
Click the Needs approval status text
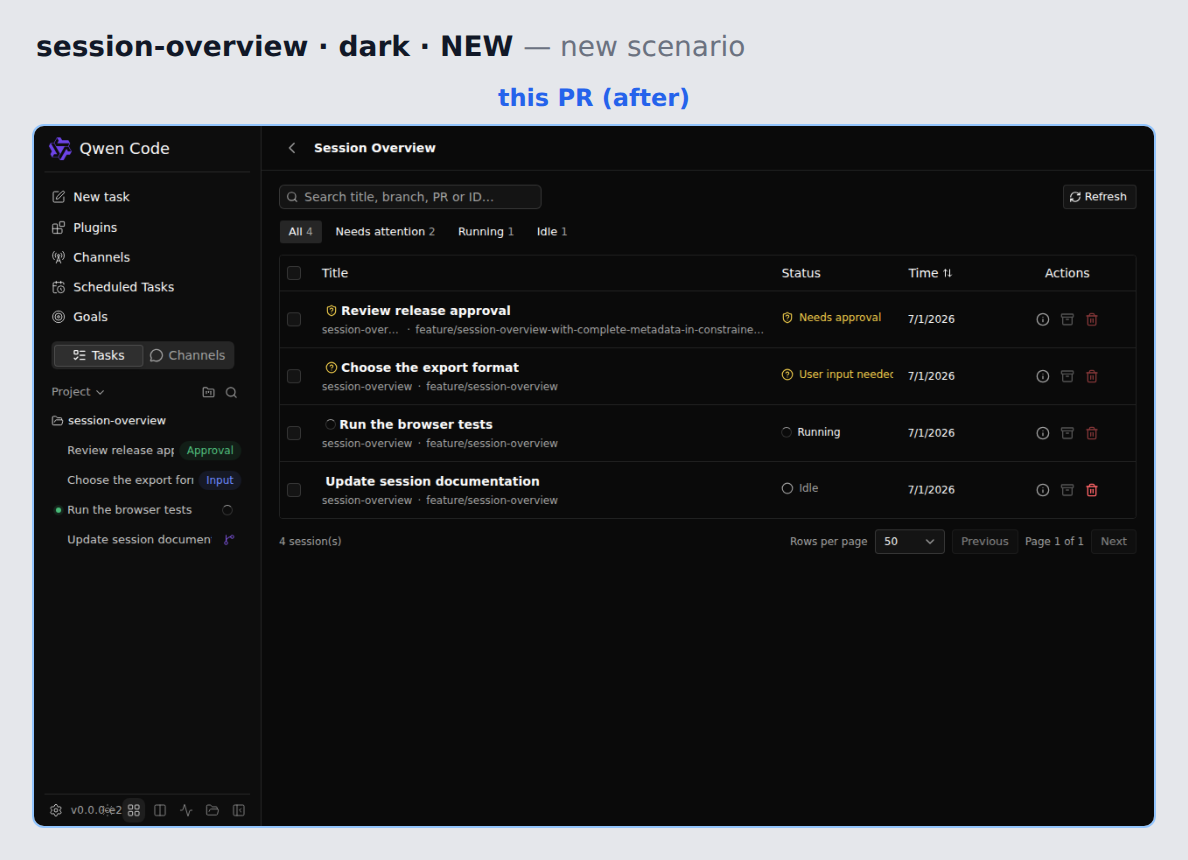839,317
